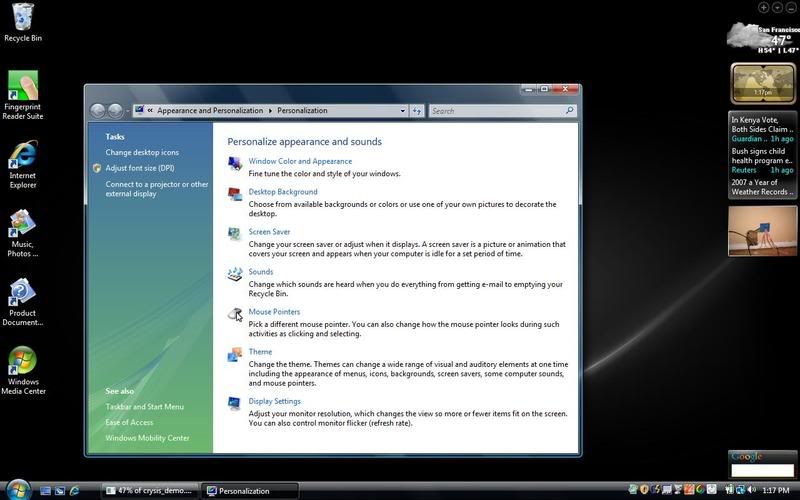Click Adjust font size (DPI) task
This screenshot has height=500, width=800.
[140, 168]
